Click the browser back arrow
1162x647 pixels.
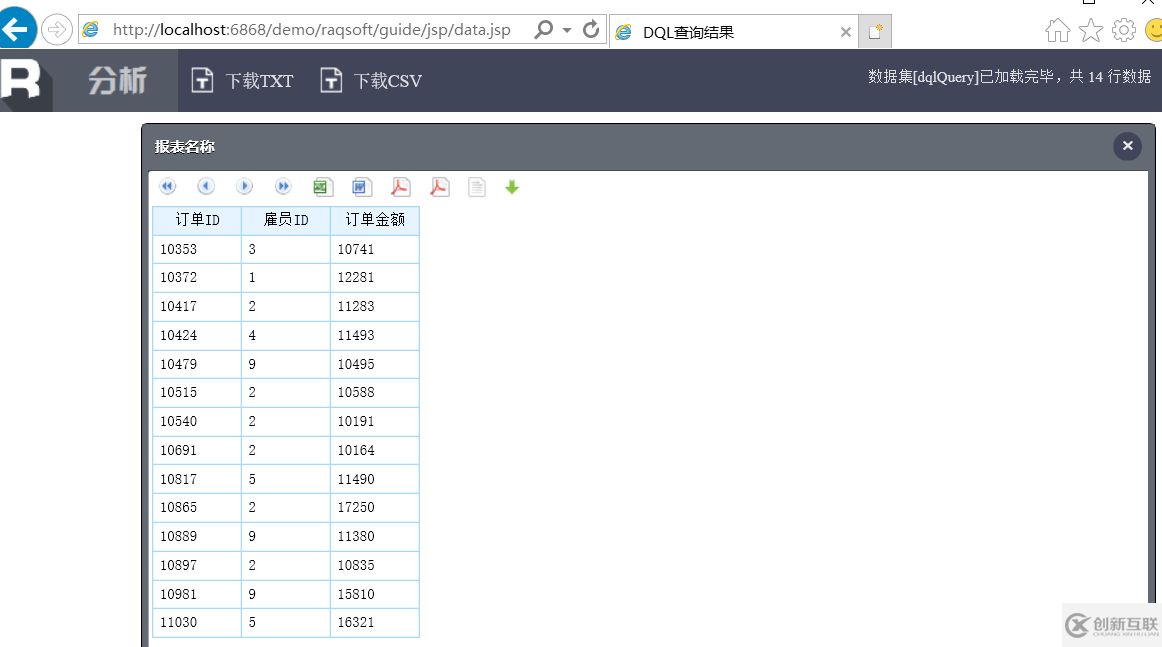[x=16, y=30]
